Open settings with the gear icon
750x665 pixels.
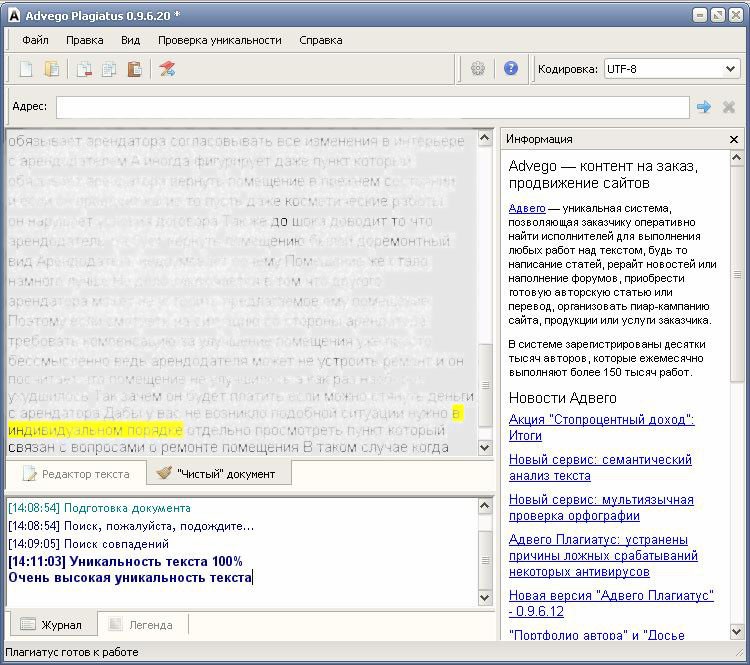click(x=478, y=69)
